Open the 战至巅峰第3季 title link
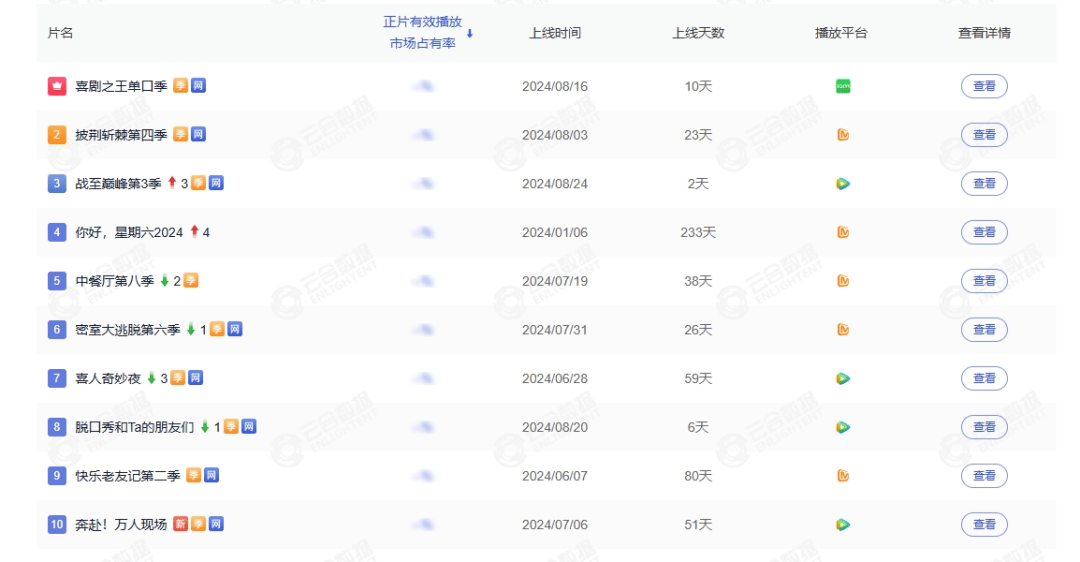 click(x=118, y=184)
